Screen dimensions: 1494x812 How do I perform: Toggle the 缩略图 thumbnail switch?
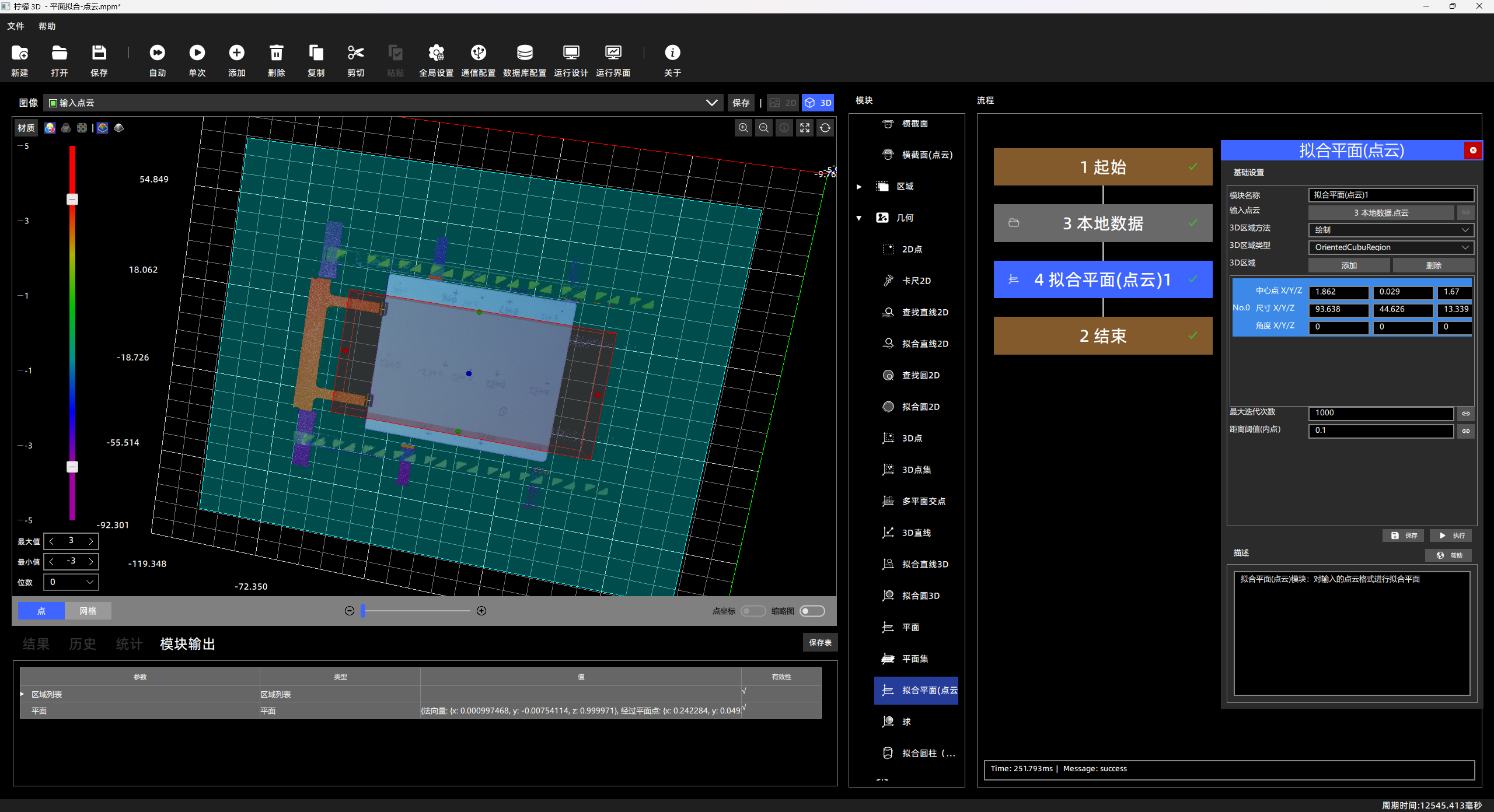812,611
